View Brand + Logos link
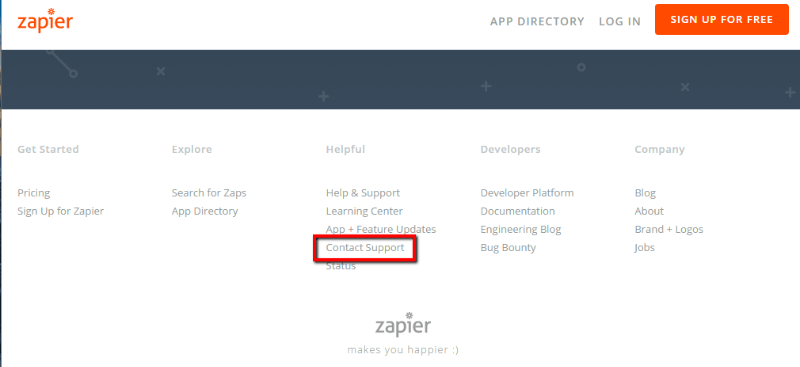Image resolution: width=800 pixels, height=367 pixels. pos(669,230)
